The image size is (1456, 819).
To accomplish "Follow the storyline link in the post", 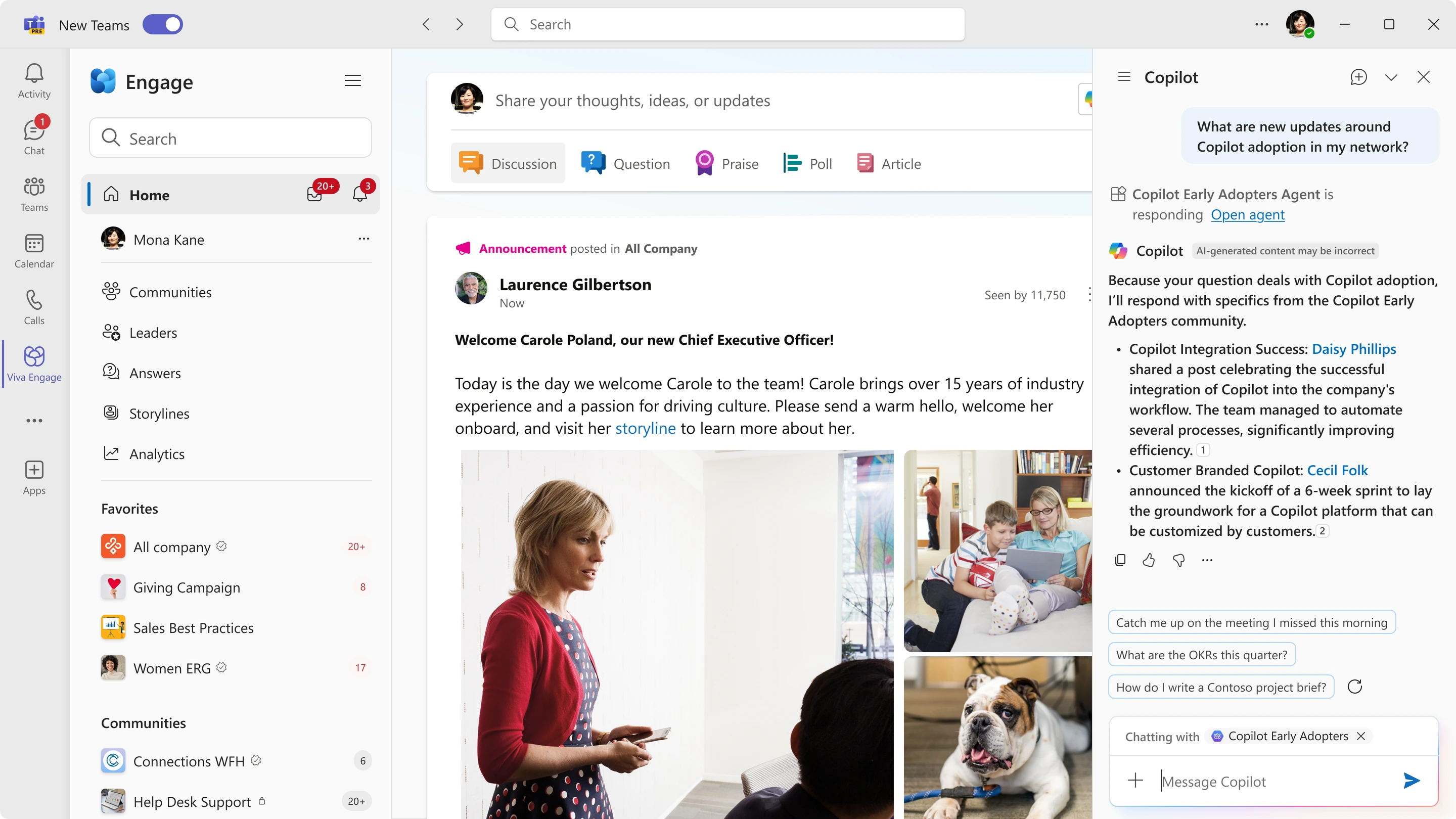I will [645, 428].
